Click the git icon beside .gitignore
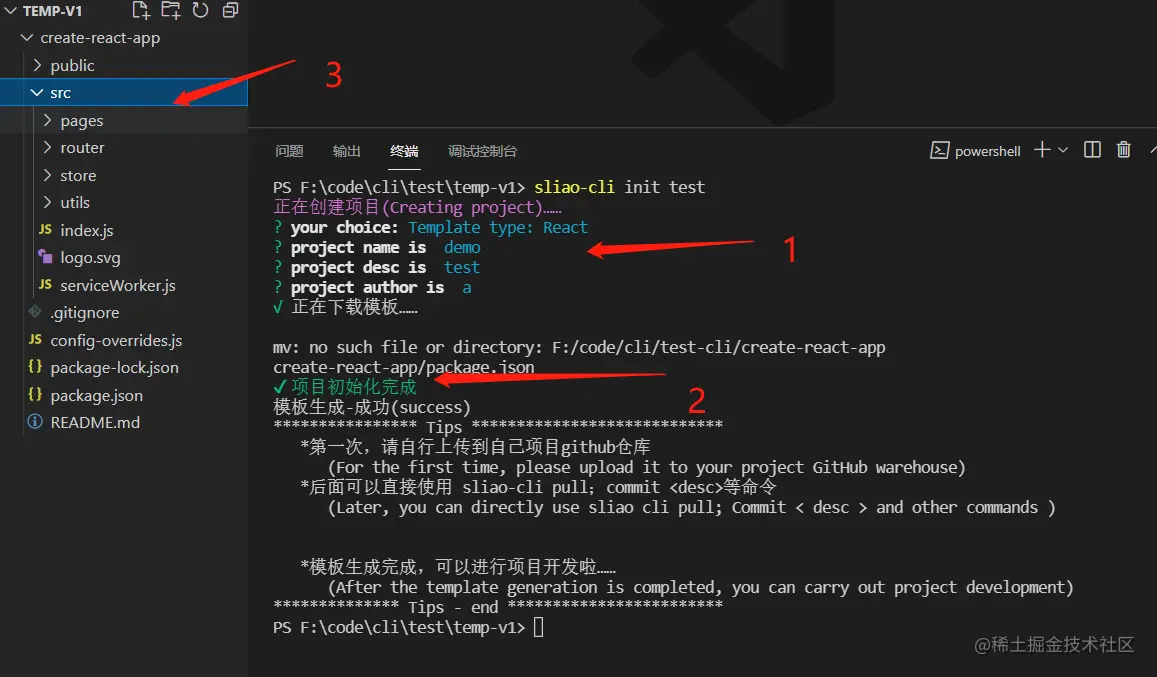 pyautogui.click(x=35, y=312)
